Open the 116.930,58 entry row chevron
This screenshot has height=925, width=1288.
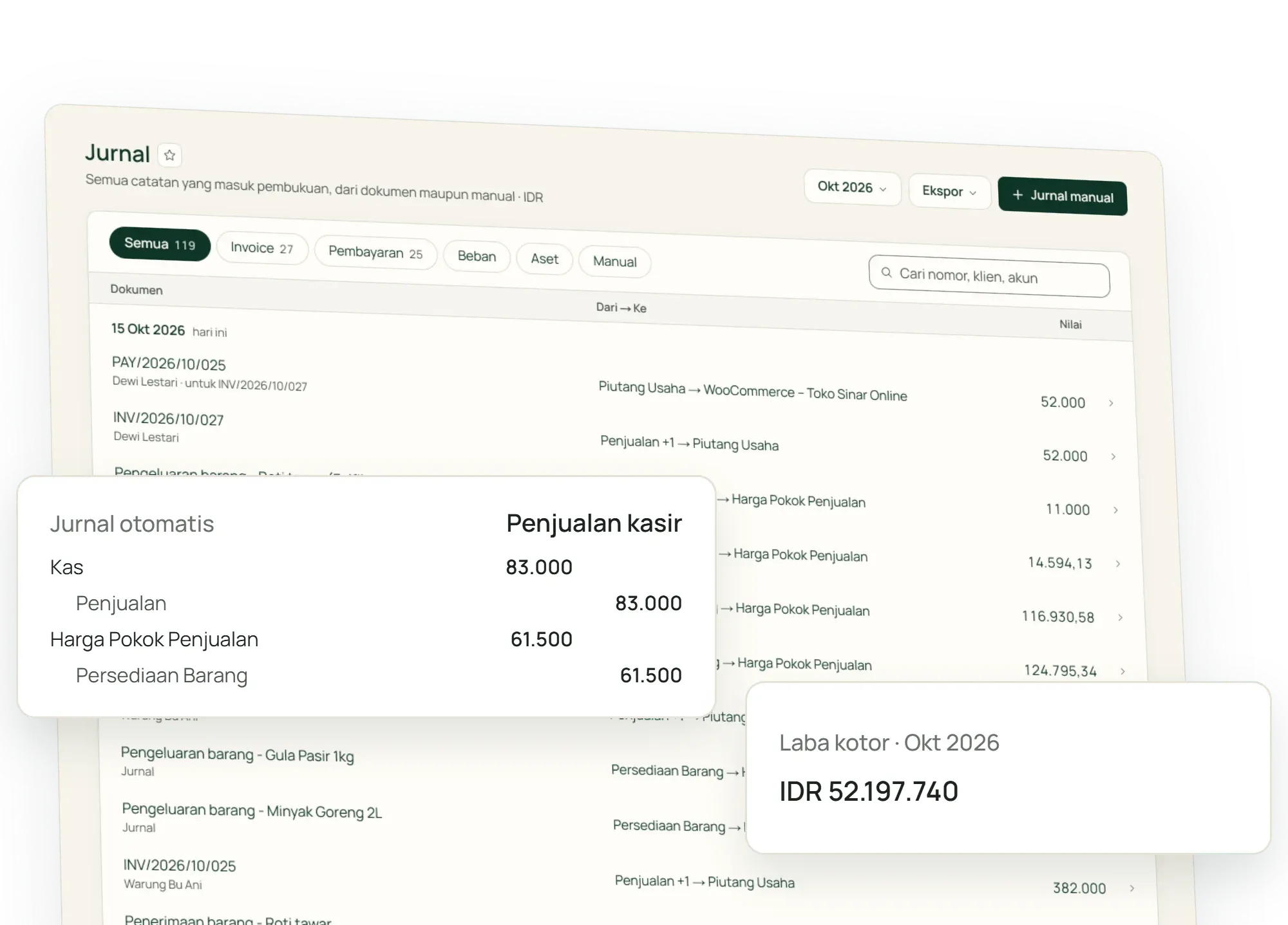pyautogui.click(x=1120, y=617)
